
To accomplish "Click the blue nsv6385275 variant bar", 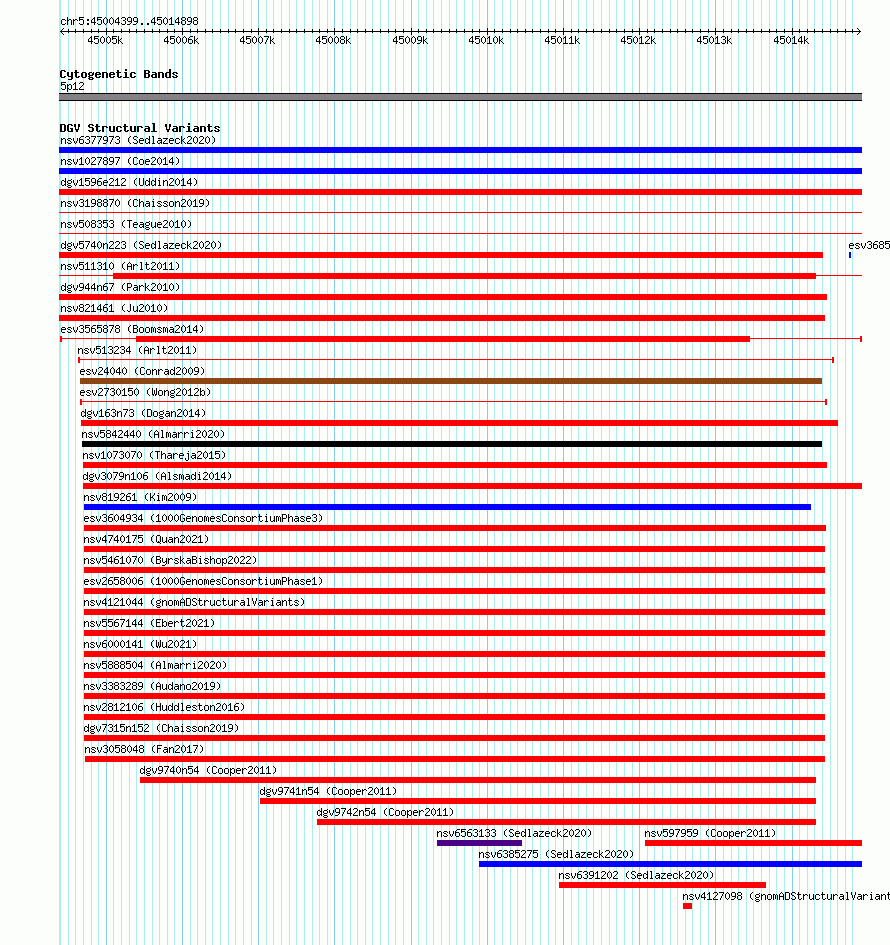I will (671, 864).
